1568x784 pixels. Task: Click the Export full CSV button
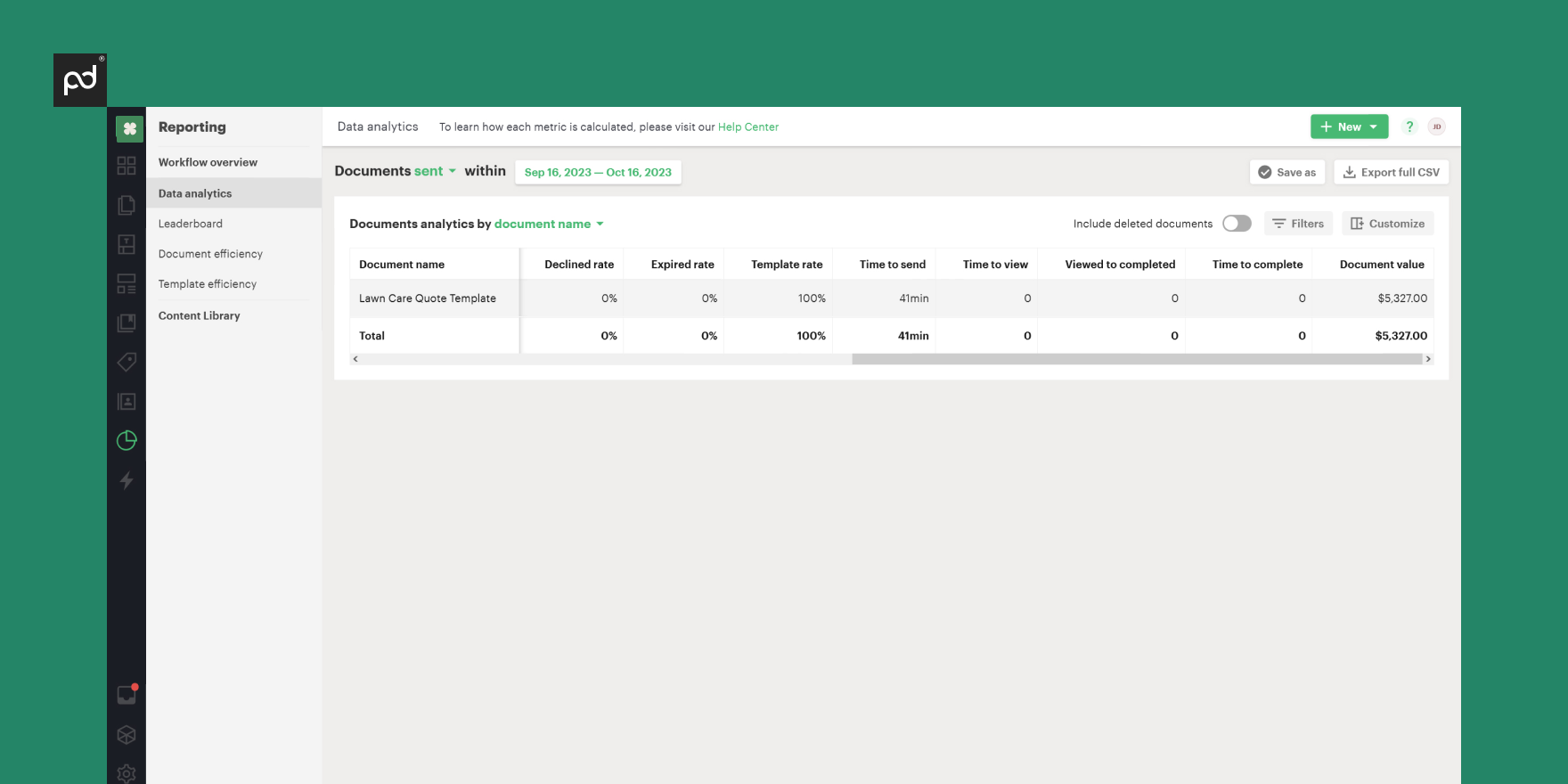click(1391, 172)
